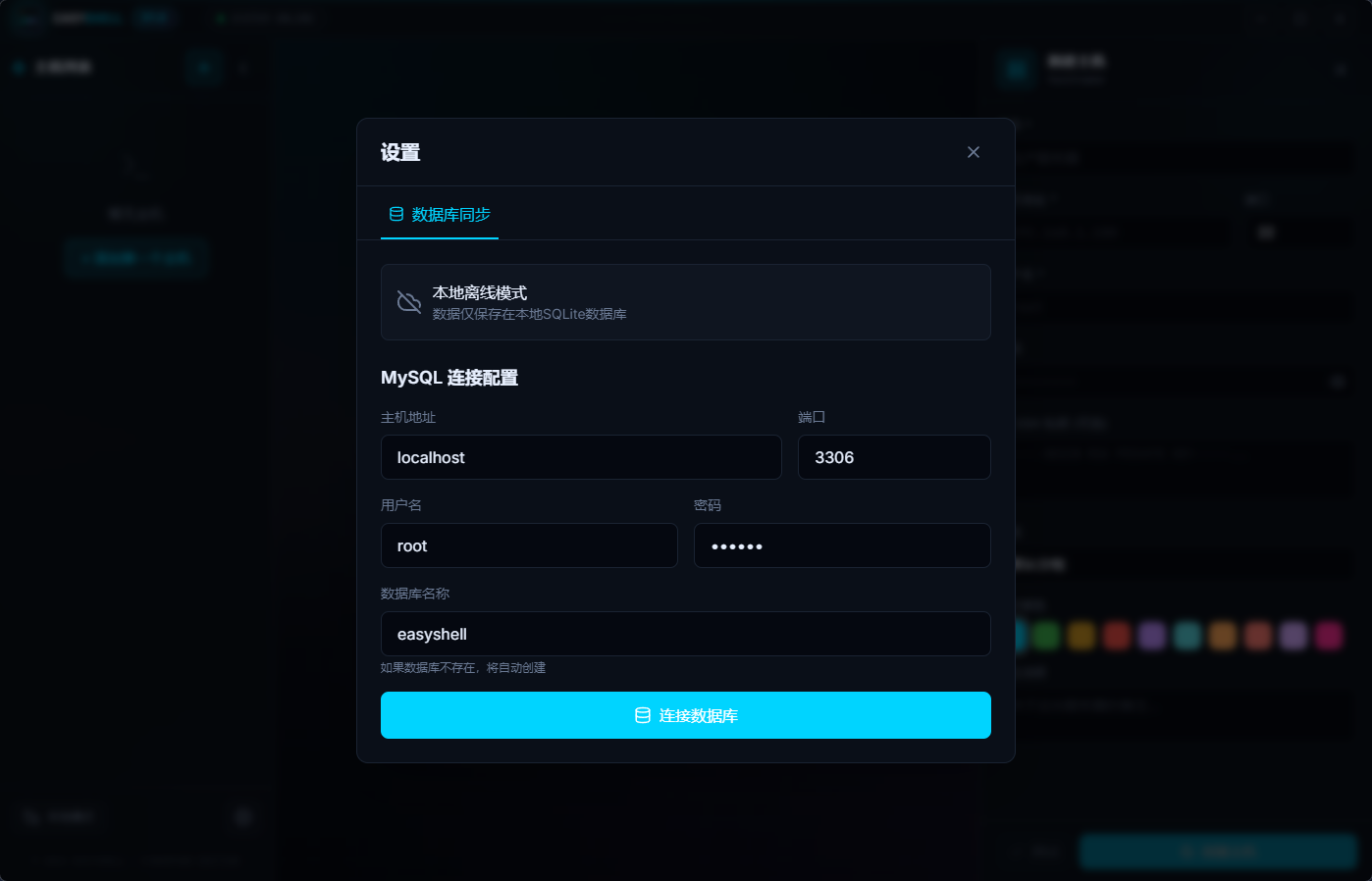Pick the teal color swatch
The height and width of the screenshot is (881, 1372).
point(1187,636)
